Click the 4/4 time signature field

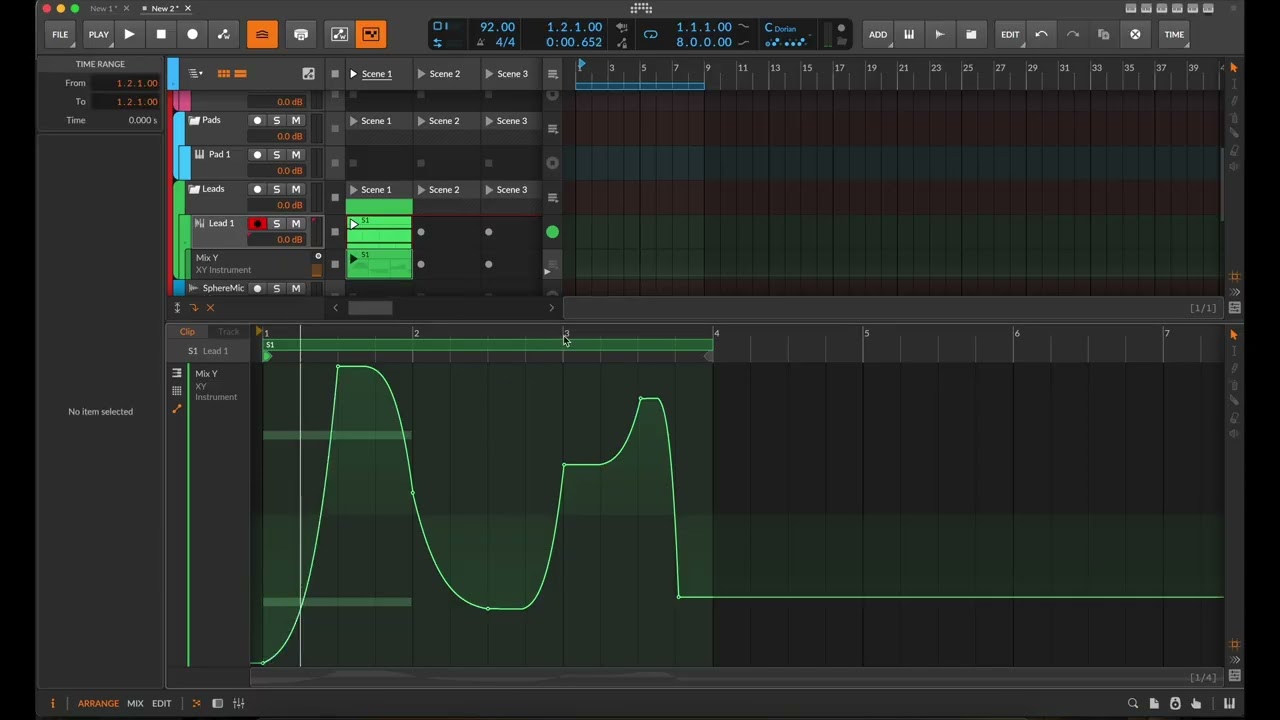click(x=505, y=43)
